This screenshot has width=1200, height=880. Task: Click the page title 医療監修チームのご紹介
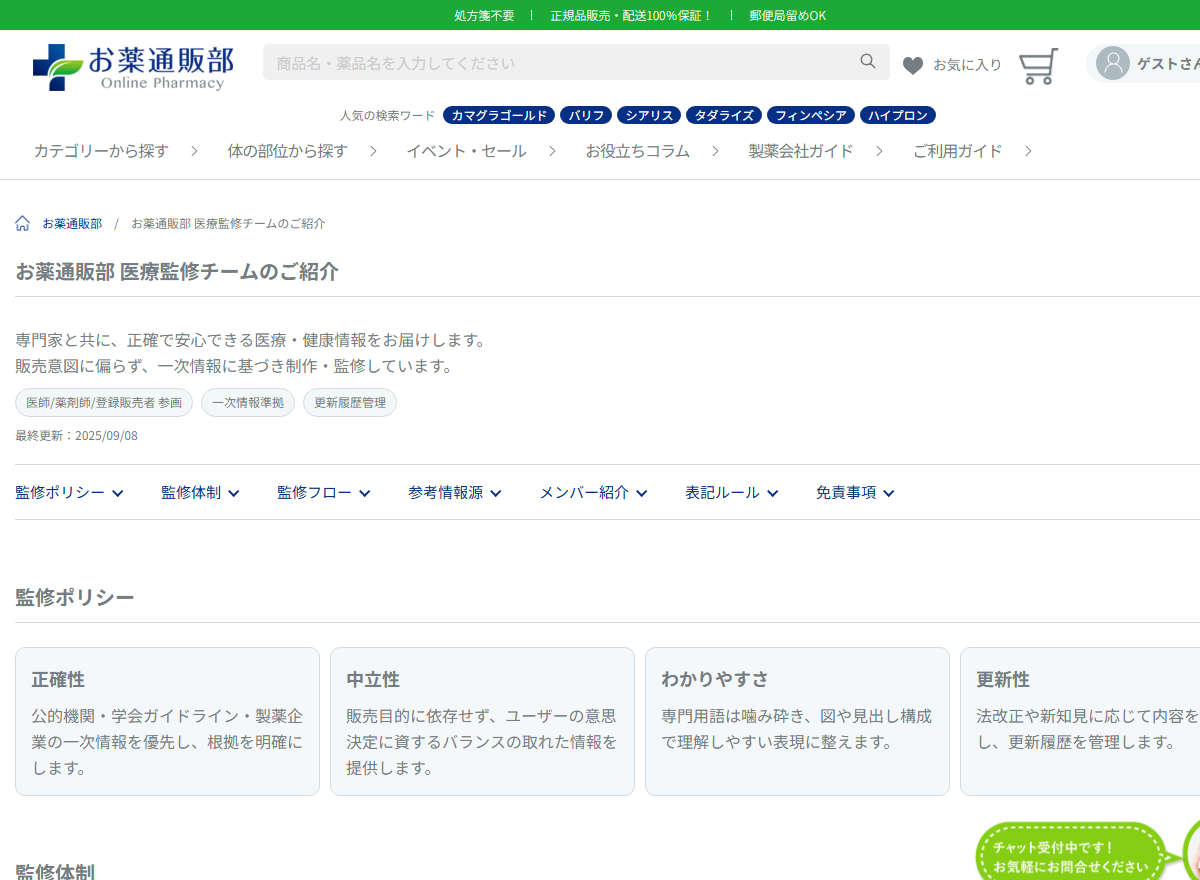[x=229, y=271]
